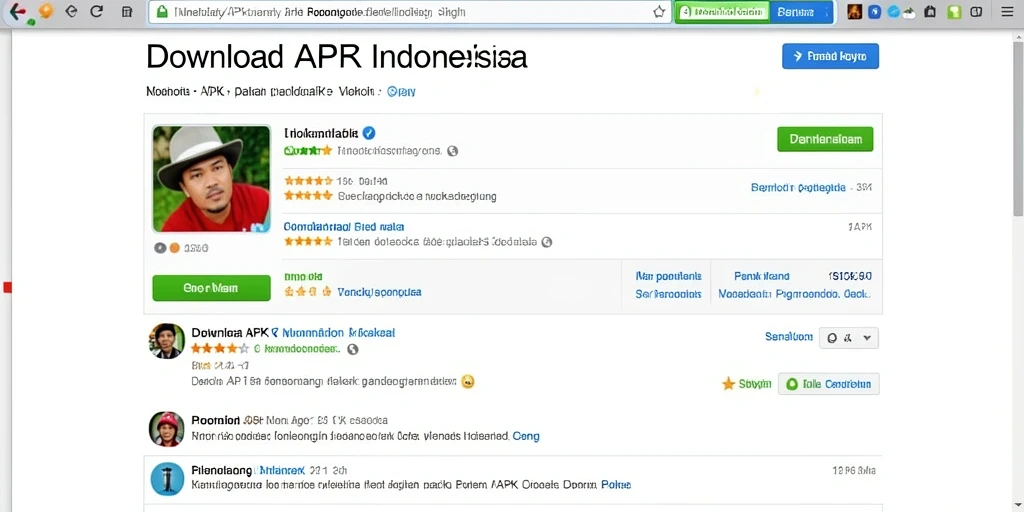
Task: Open the Comolantrad Bred wala link
Action: tap(344, 227)
